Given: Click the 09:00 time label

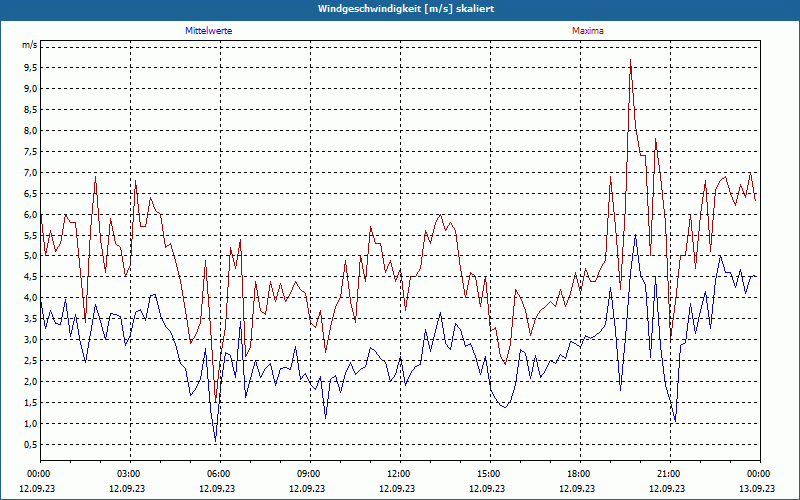Looking at the screenshot, I should pos(310,474).
